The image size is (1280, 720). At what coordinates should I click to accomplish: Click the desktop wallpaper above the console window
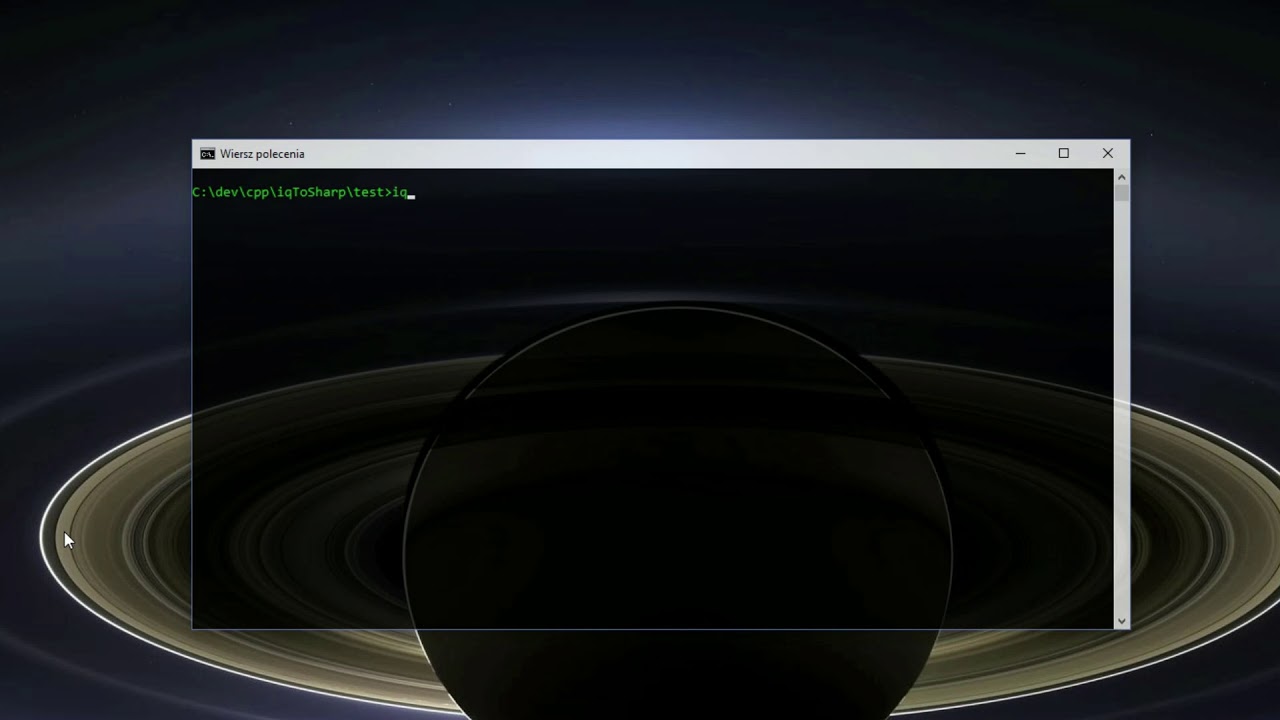pos(640,70)
